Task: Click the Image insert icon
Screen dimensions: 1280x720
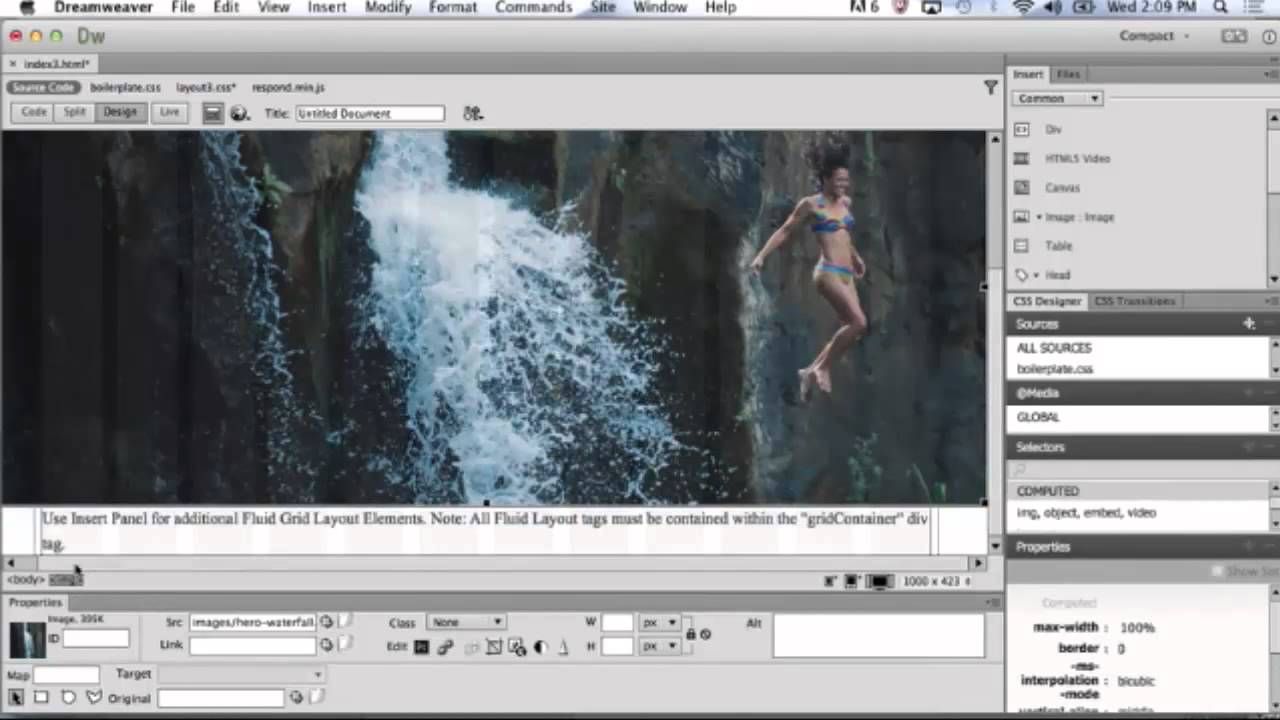Action: click(x=1021, y=217)
